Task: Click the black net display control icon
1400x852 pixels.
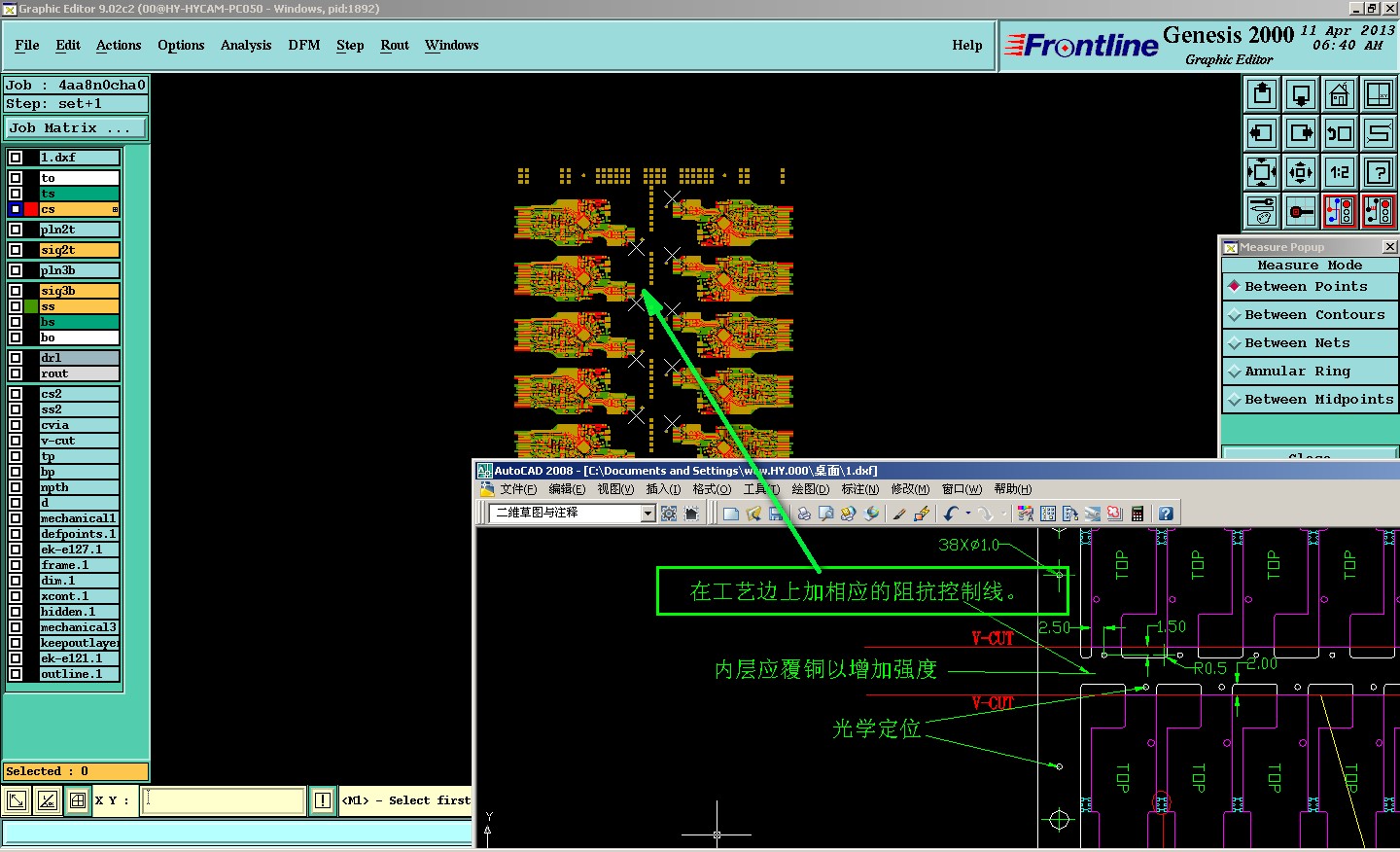Action: tap(1379, 211)
